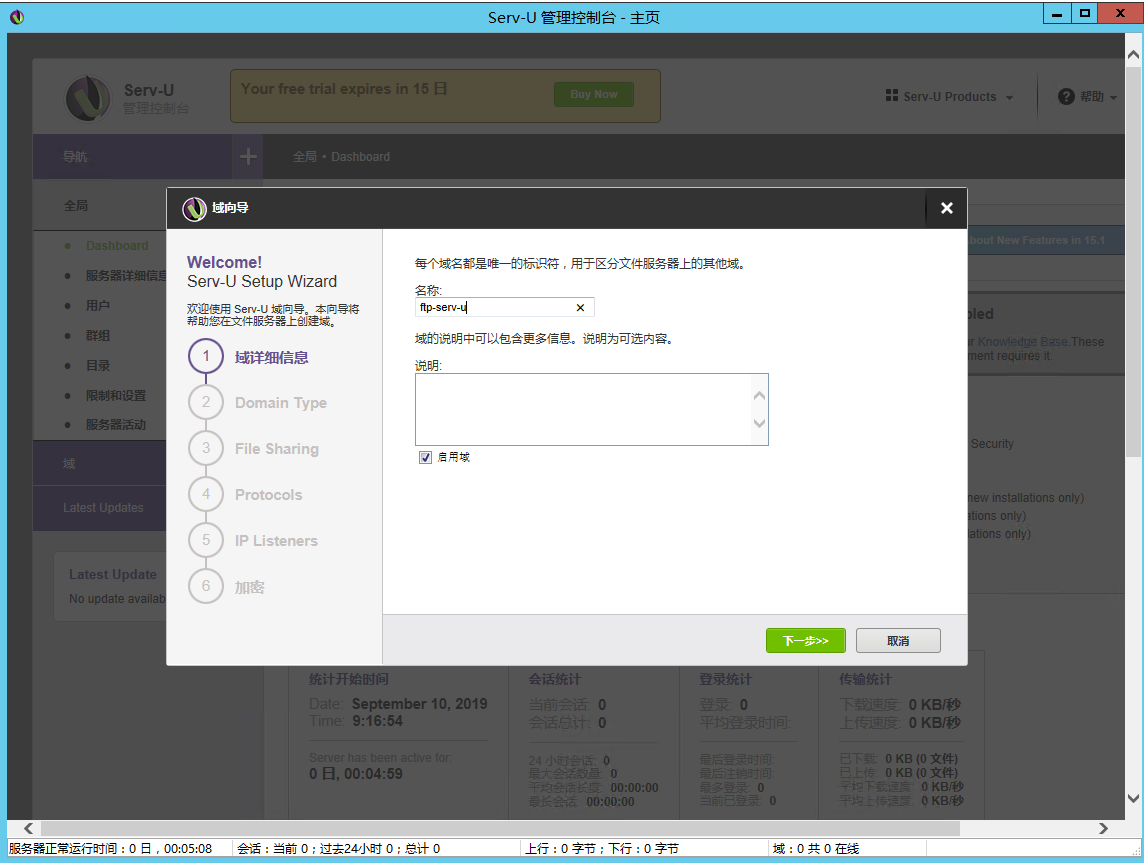The width and height of the screenshot is (1144, 863).
Task: Select wizard step 2 circle for Domain Type
Action: 206,402
